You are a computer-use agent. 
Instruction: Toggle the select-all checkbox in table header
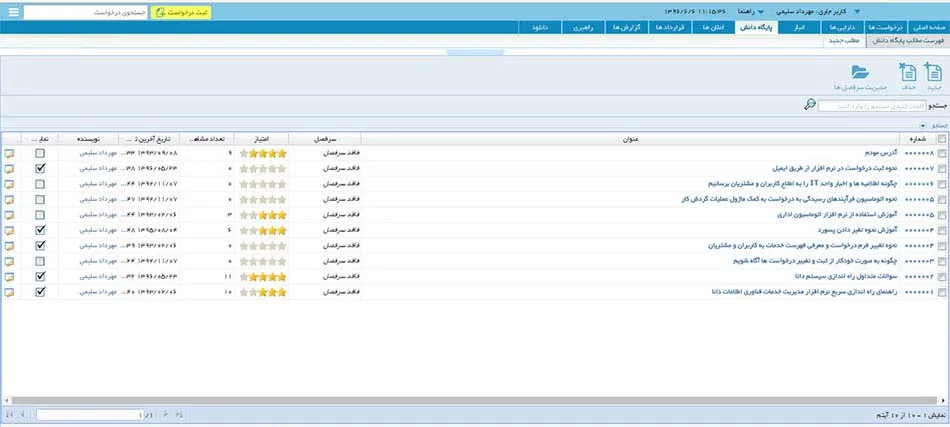coord(942,139)
